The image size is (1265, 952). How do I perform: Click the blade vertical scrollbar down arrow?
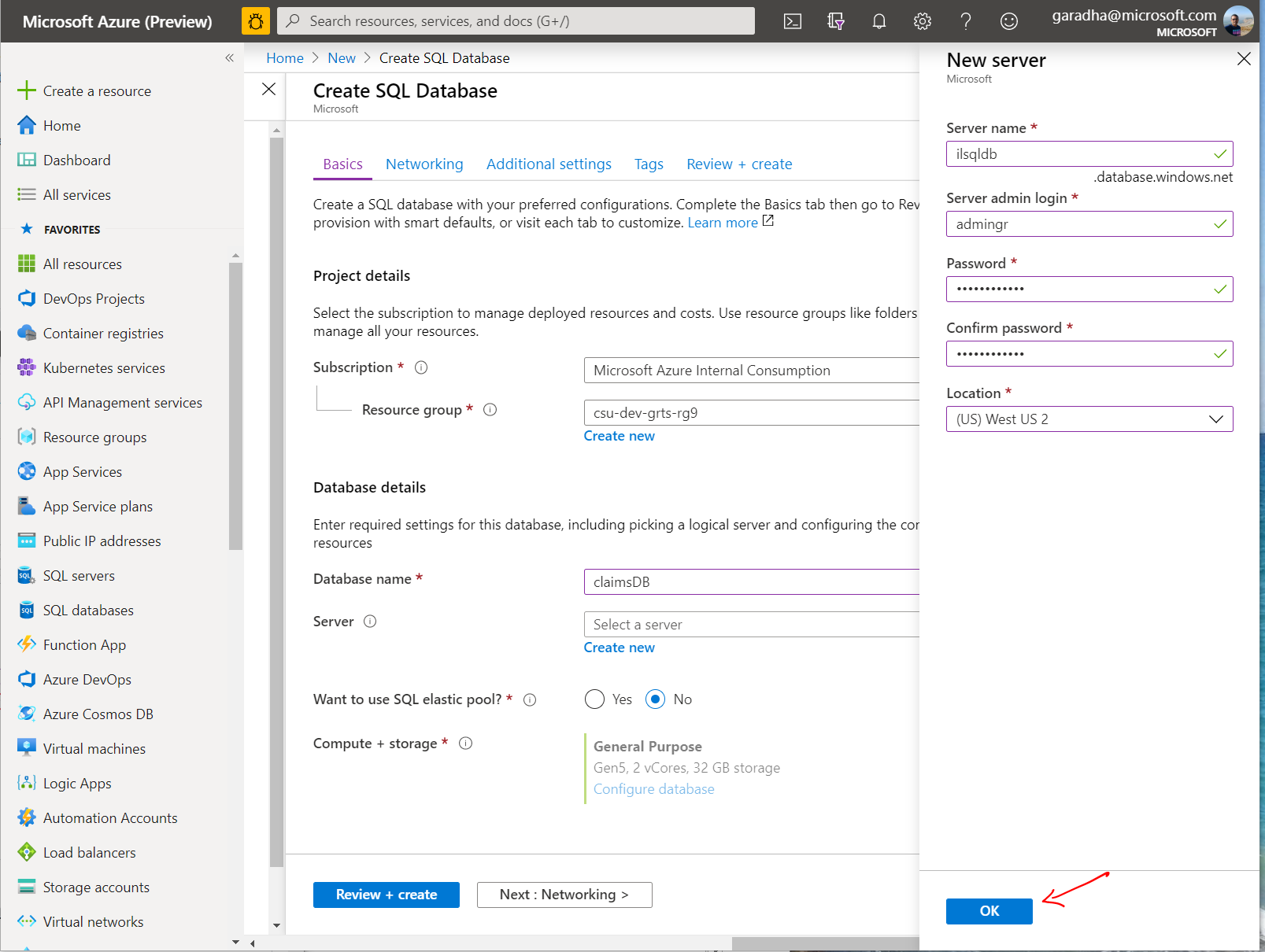276,925
